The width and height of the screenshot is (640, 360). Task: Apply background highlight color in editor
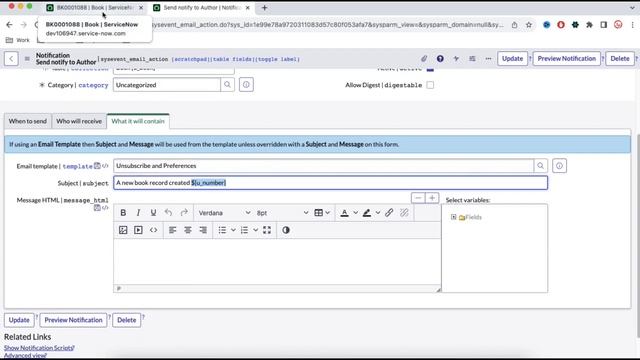pos(367,213)
